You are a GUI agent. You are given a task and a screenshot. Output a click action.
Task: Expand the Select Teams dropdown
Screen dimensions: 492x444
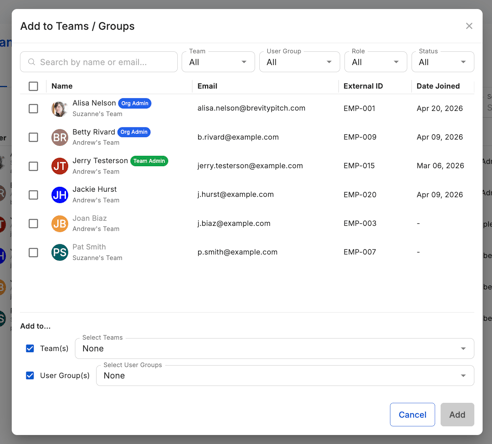275,349
